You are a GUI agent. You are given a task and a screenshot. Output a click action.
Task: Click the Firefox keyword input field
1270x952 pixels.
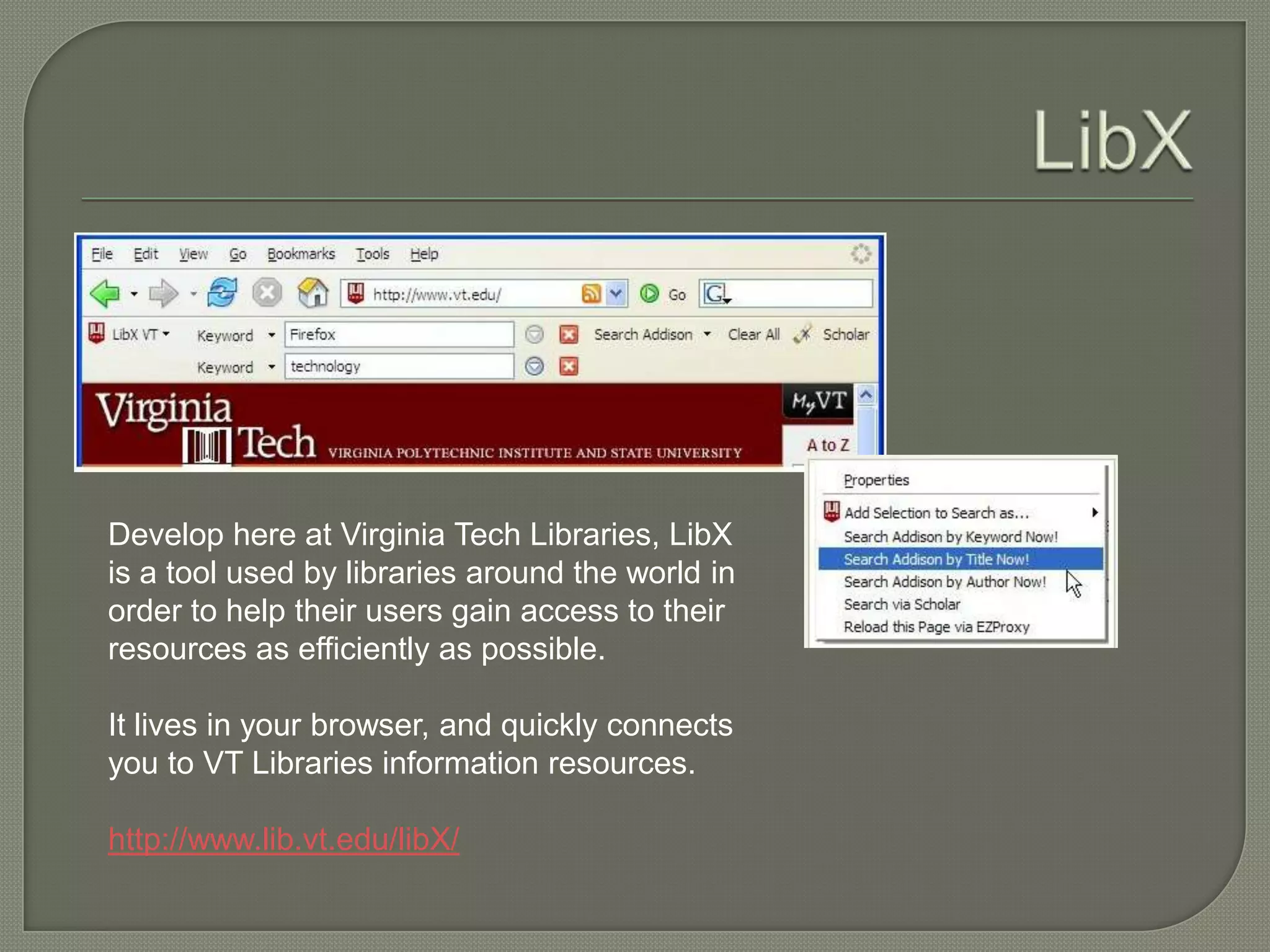click(399, 334)
